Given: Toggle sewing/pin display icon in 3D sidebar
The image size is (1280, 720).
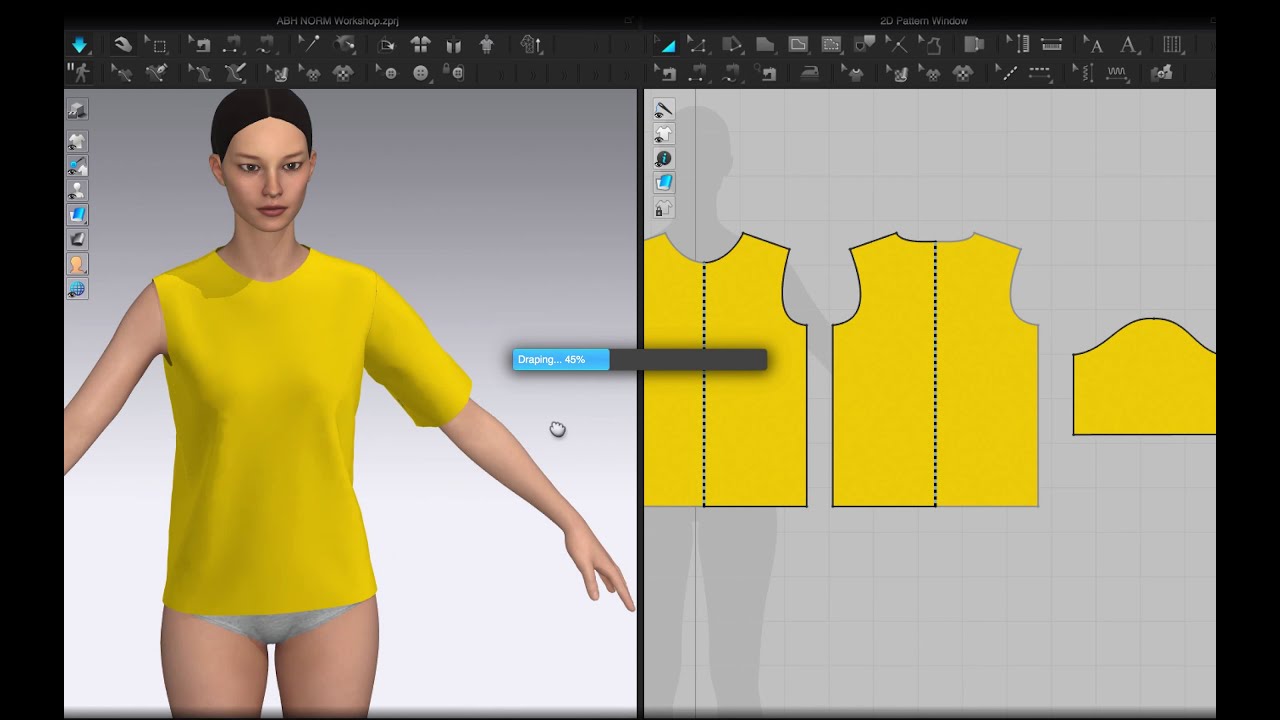Looking at the screenshot, I should pos(77,166).
